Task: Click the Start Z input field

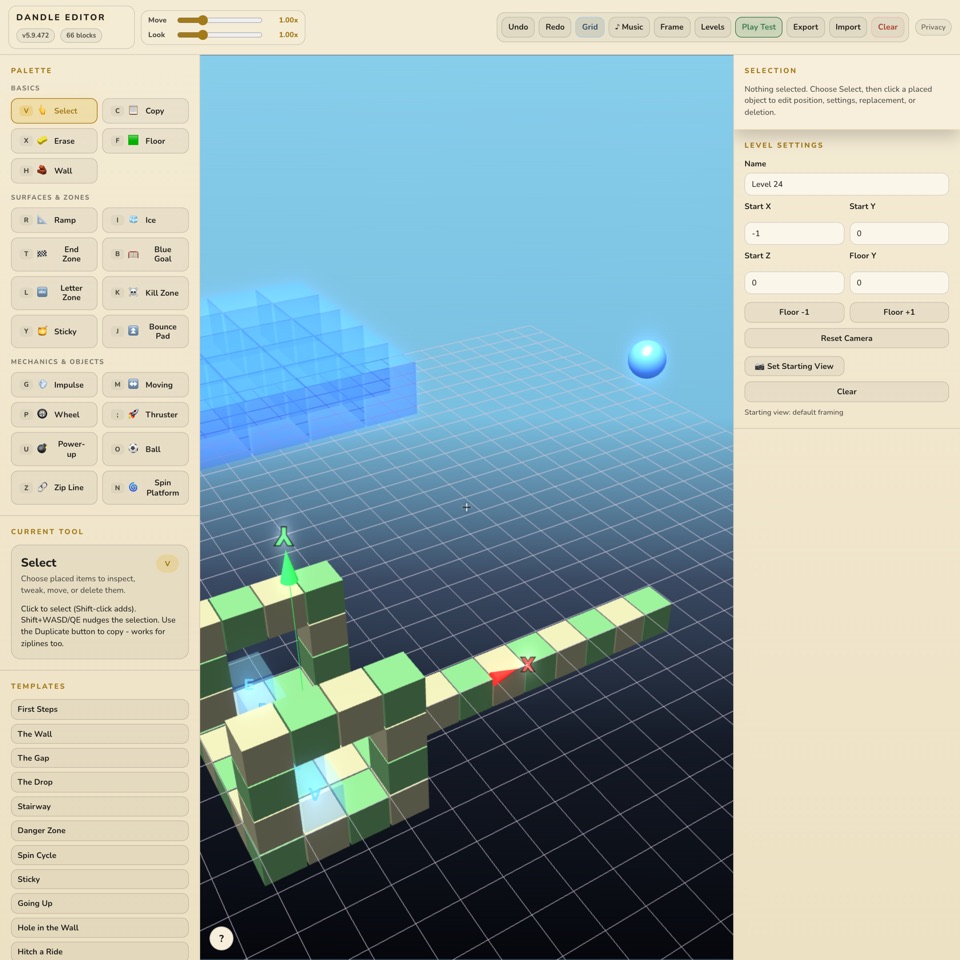Action: (794, 283)
